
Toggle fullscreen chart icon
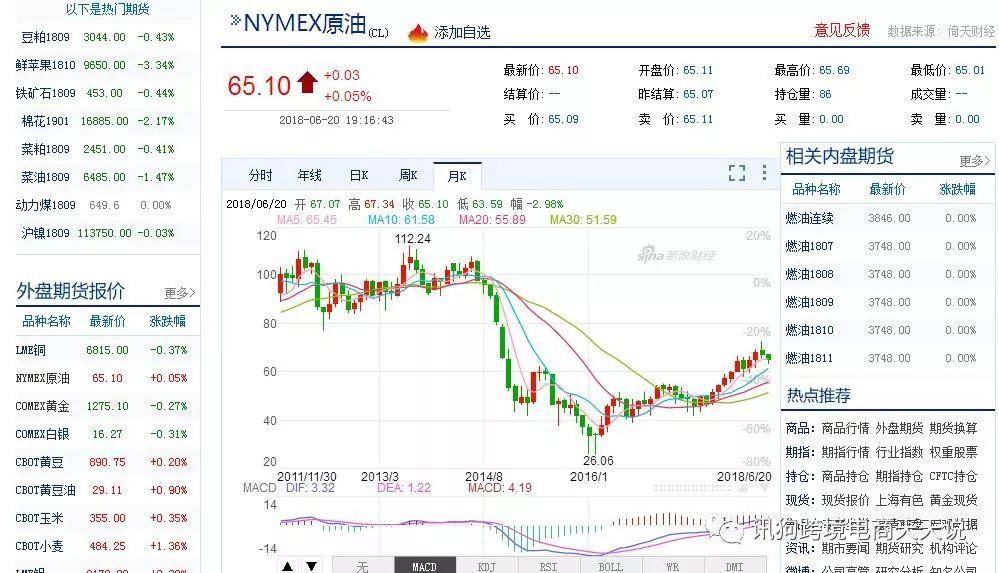tap(737, 173)
